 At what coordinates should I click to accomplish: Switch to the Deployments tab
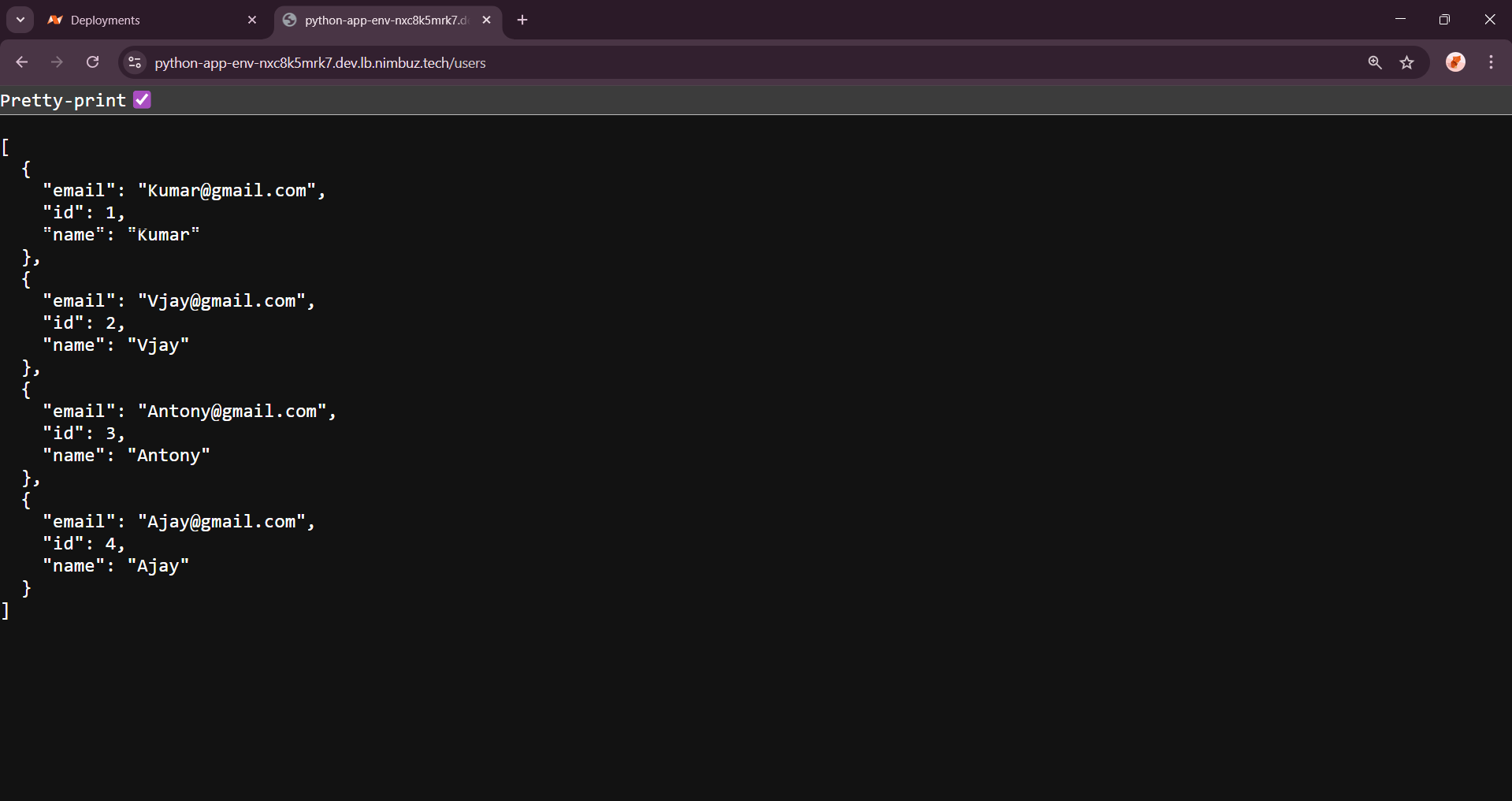(x=142, y=20)
